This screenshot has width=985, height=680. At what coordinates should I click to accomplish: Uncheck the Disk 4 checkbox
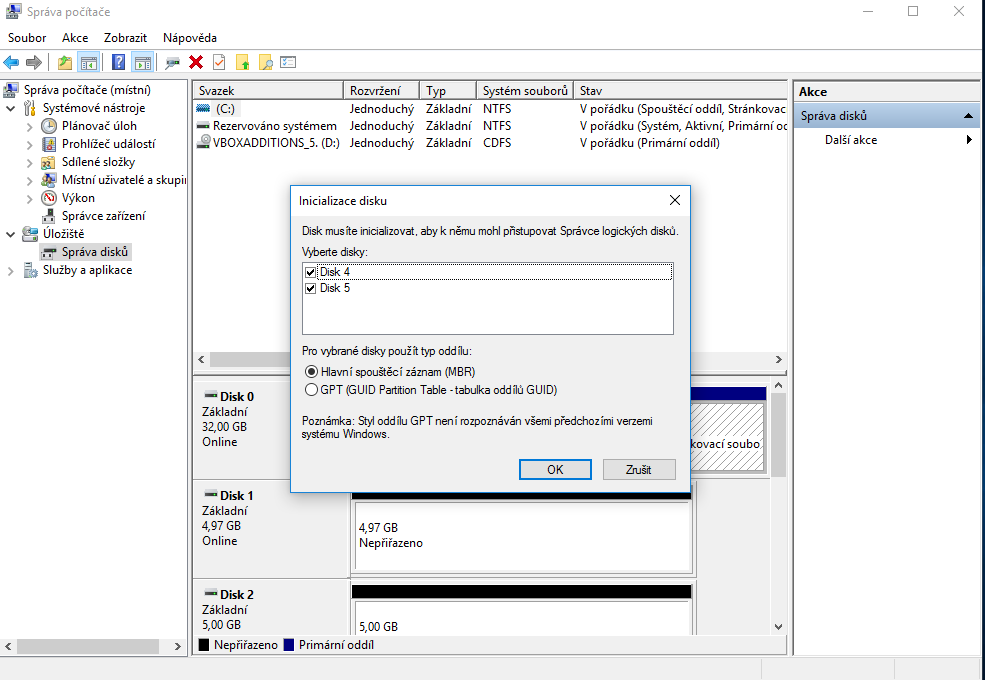[x=310, y=272]
